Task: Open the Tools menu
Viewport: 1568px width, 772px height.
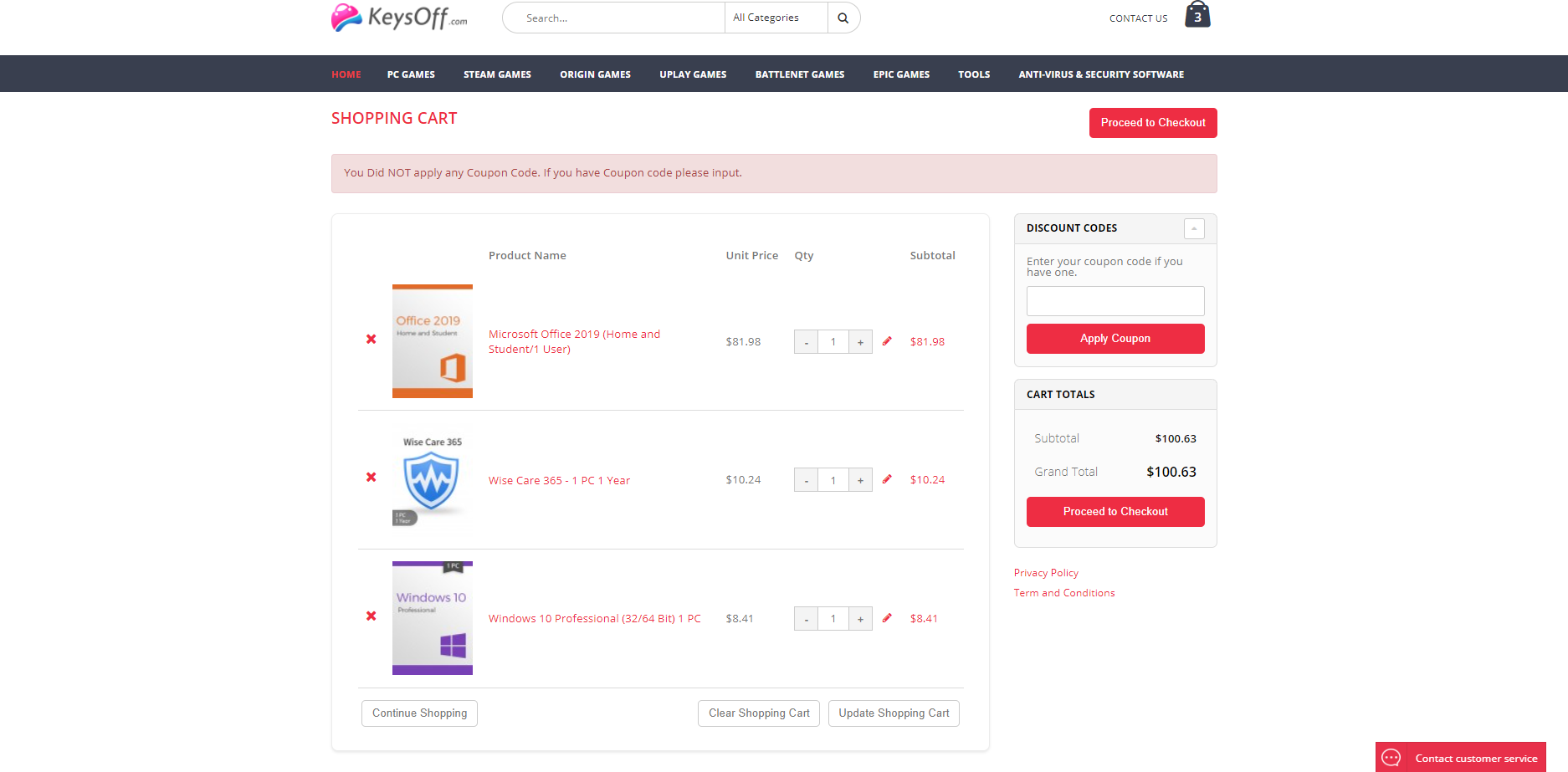Action: pyautogui.click(x=974, y=74)
